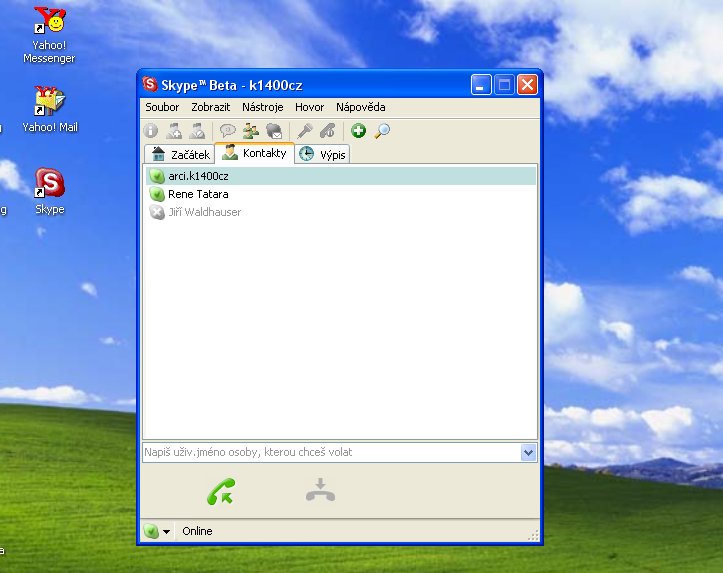
Task: Click the Skype logo in the title bar
Action: coord(150,84)
